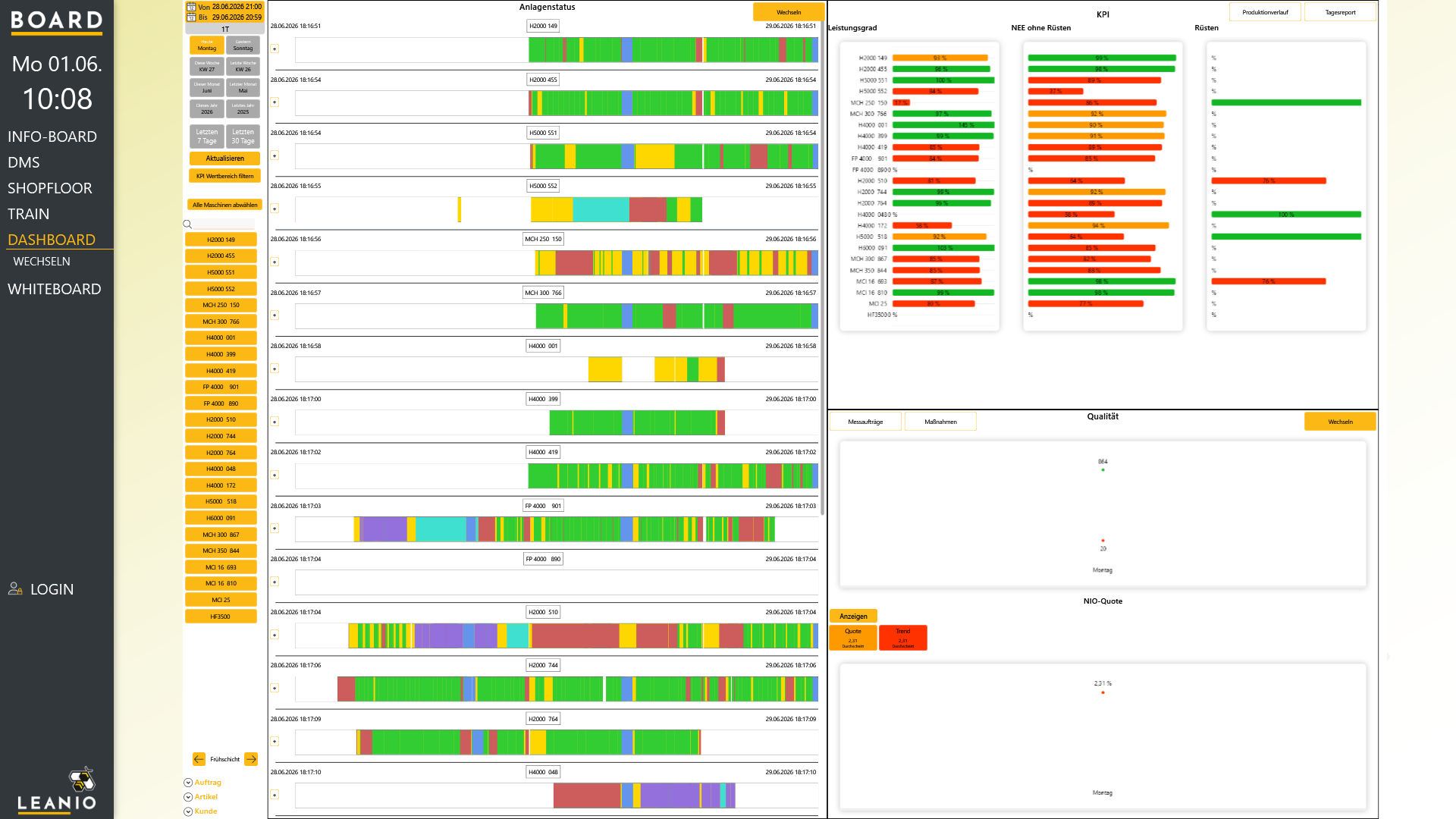Toggle machine filter H5000 551
Viewport: 1456px width, 819px height.
point(221,272)
